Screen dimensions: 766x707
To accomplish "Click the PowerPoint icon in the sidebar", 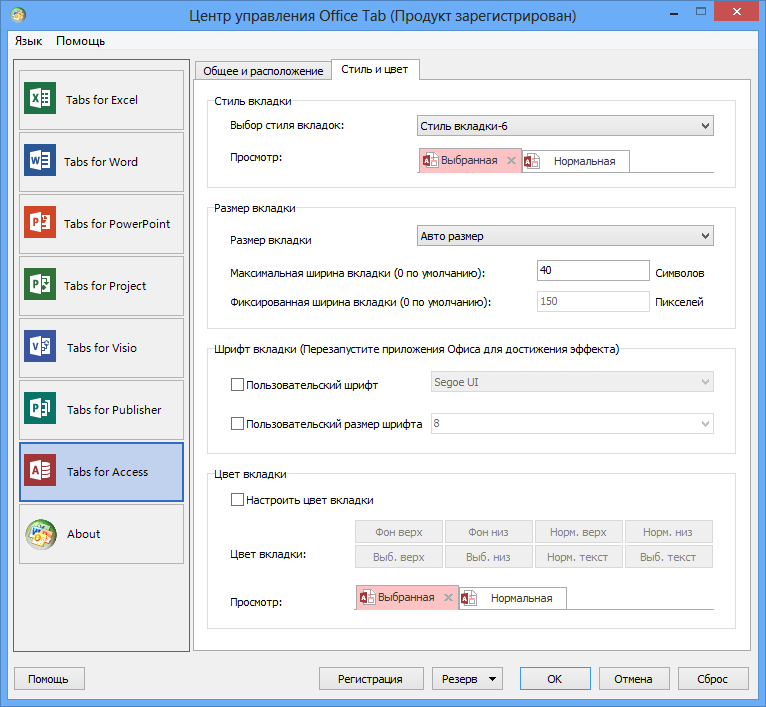I will coord(40,222).
